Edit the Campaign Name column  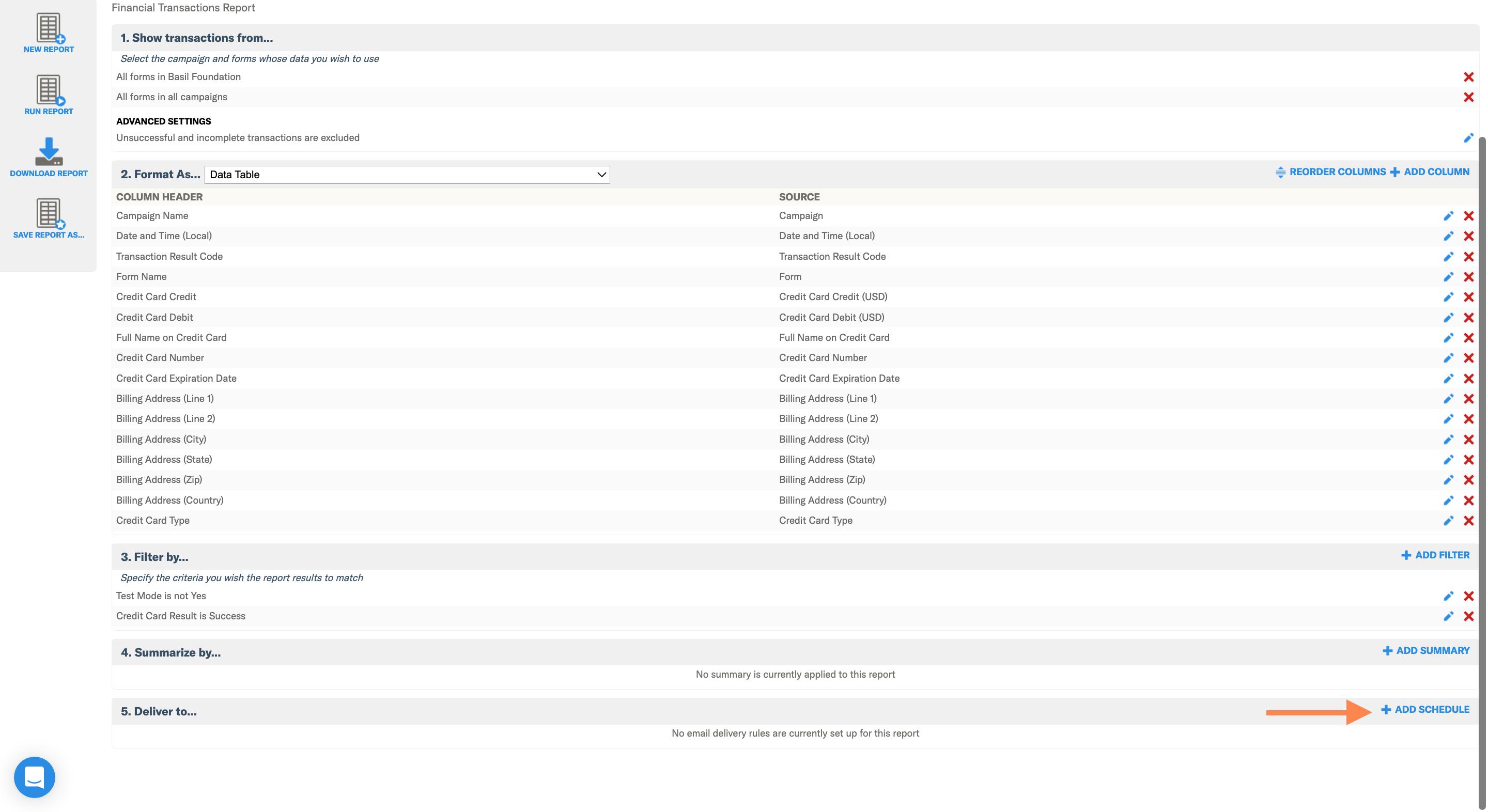coord(1448,215)
